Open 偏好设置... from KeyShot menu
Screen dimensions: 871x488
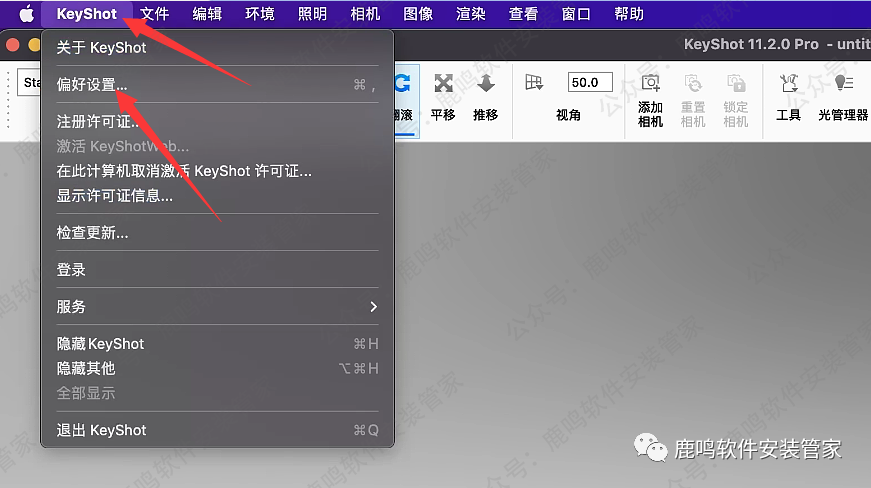click(92, 85)
